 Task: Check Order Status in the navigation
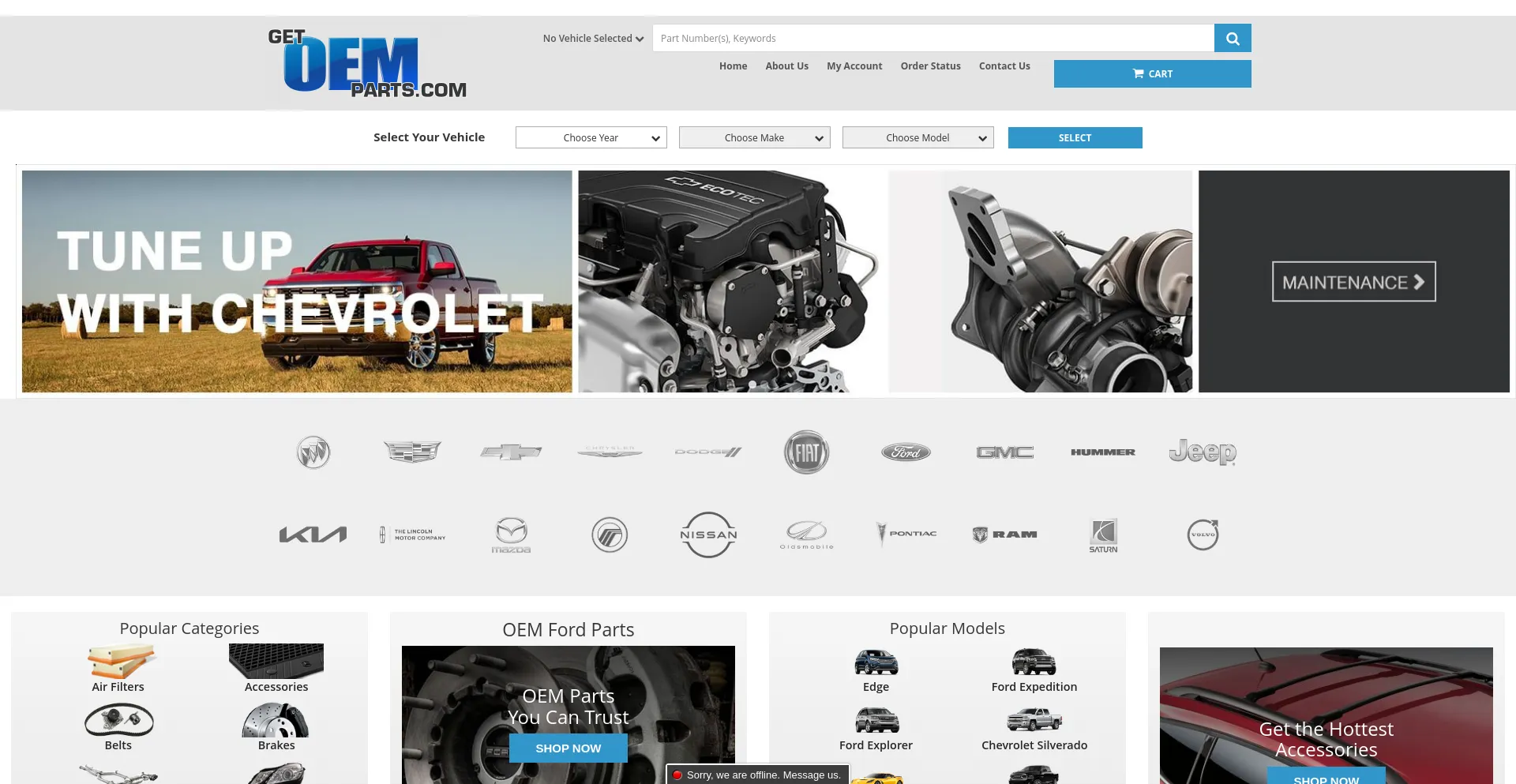point(930,66)
